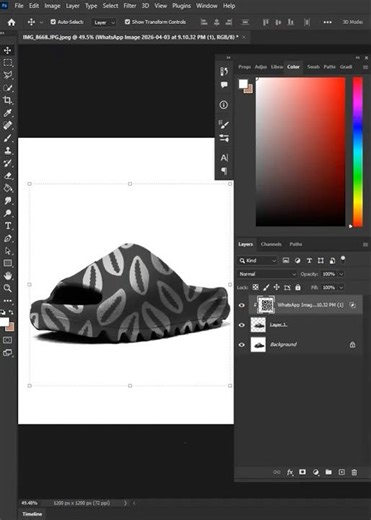Toggle Lock transparent pixels

255,287
